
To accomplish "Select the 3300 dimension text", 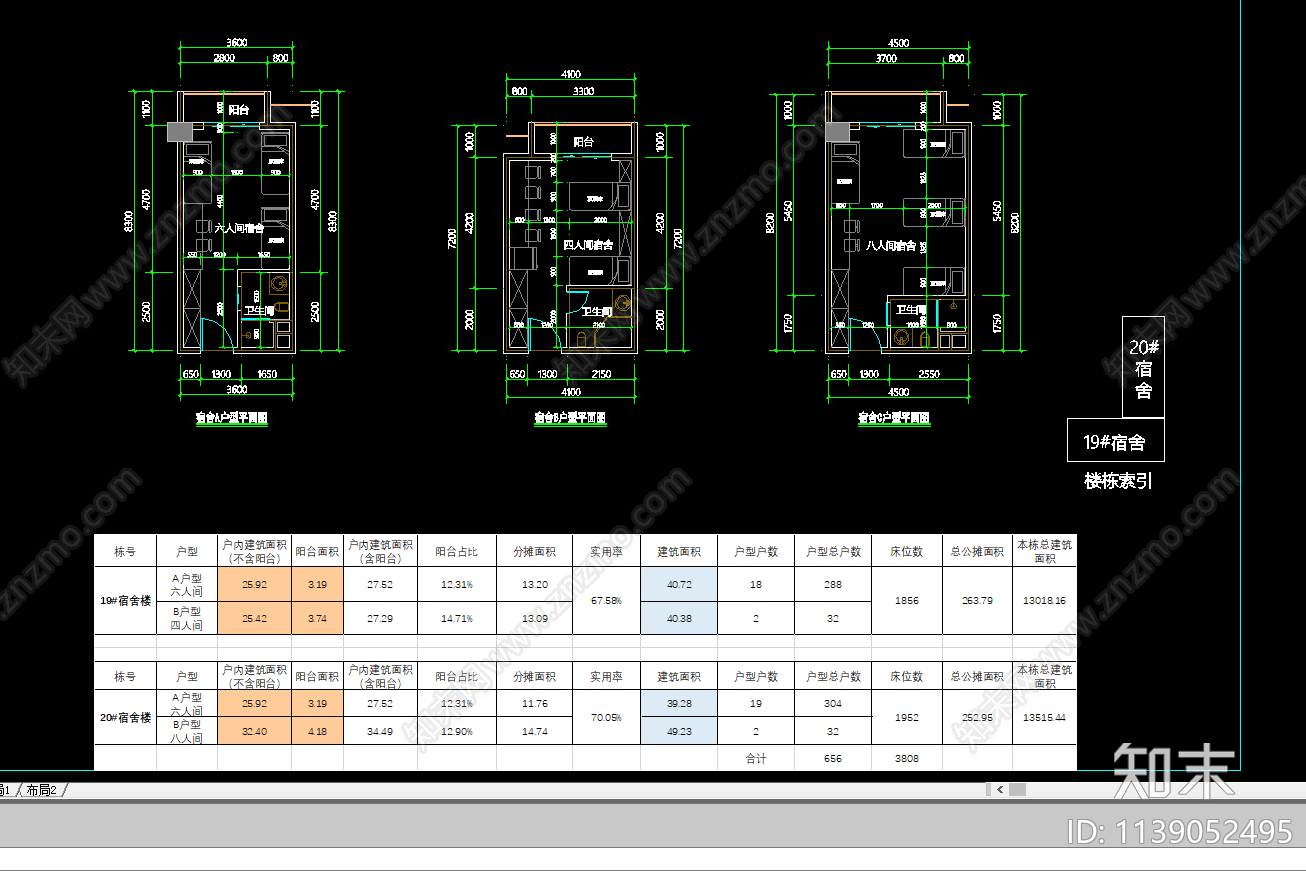I will pos(583,91).
